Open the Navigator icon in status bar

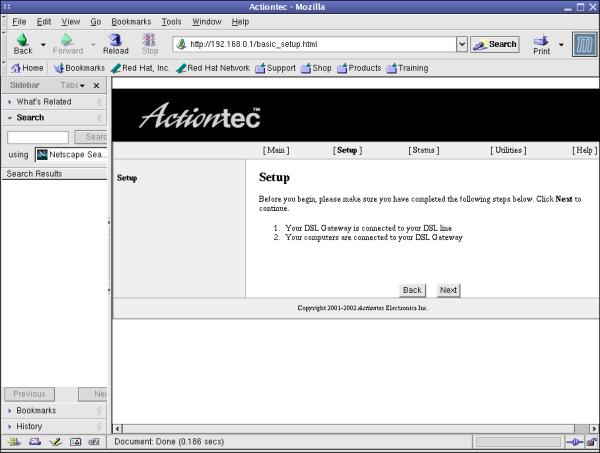pyautogui.click(x=14, y=442)
